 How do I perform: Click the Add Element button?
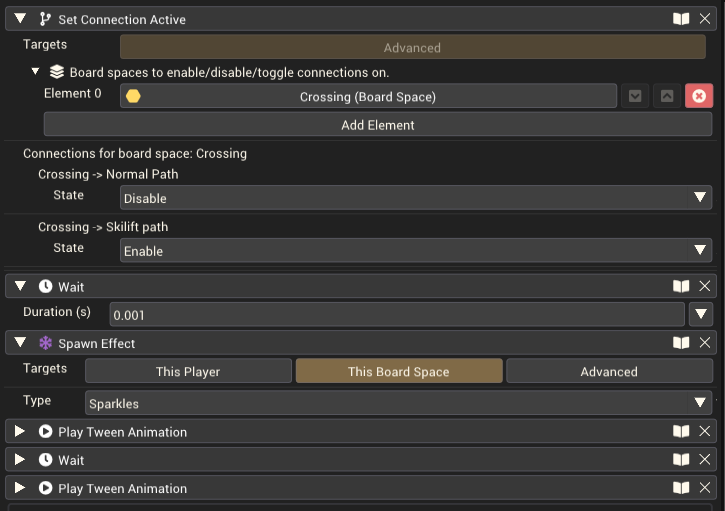point(378,124)
